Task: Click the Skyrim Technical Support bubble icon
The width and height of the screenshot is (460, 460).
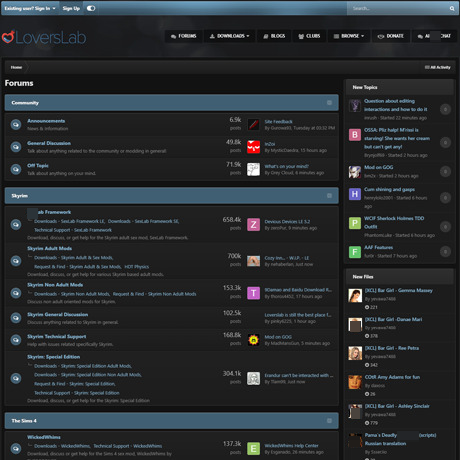Action: (16, 340)
